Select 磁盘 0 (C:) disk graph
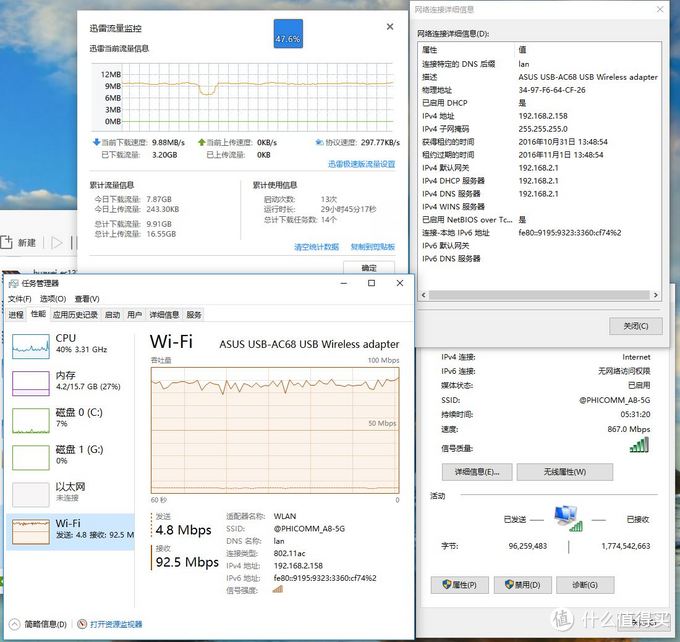 point(30,419)
